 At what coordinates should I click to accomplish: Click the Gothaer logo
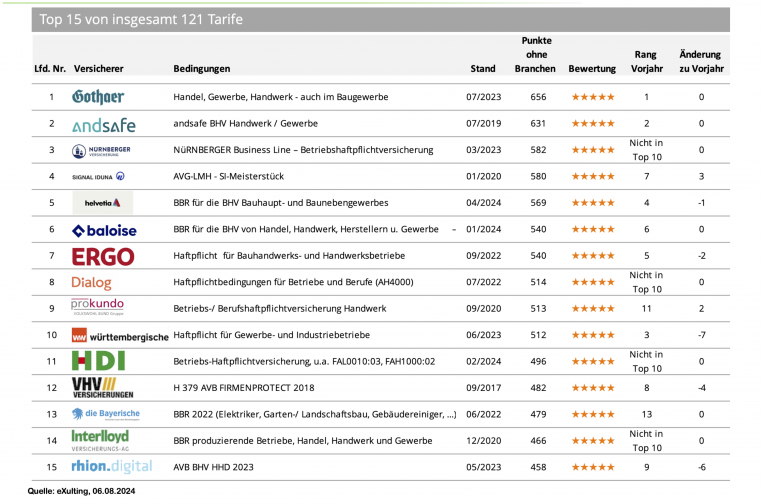98,97
